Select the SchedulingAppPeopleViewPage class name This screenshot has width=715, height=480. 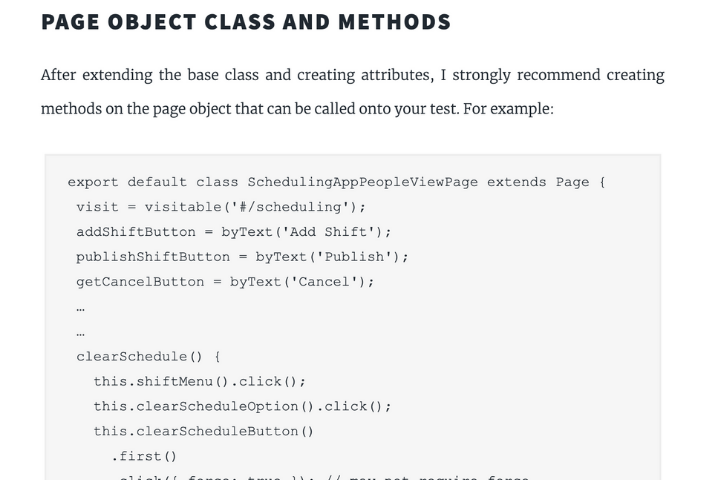click(x=362, y=182)
